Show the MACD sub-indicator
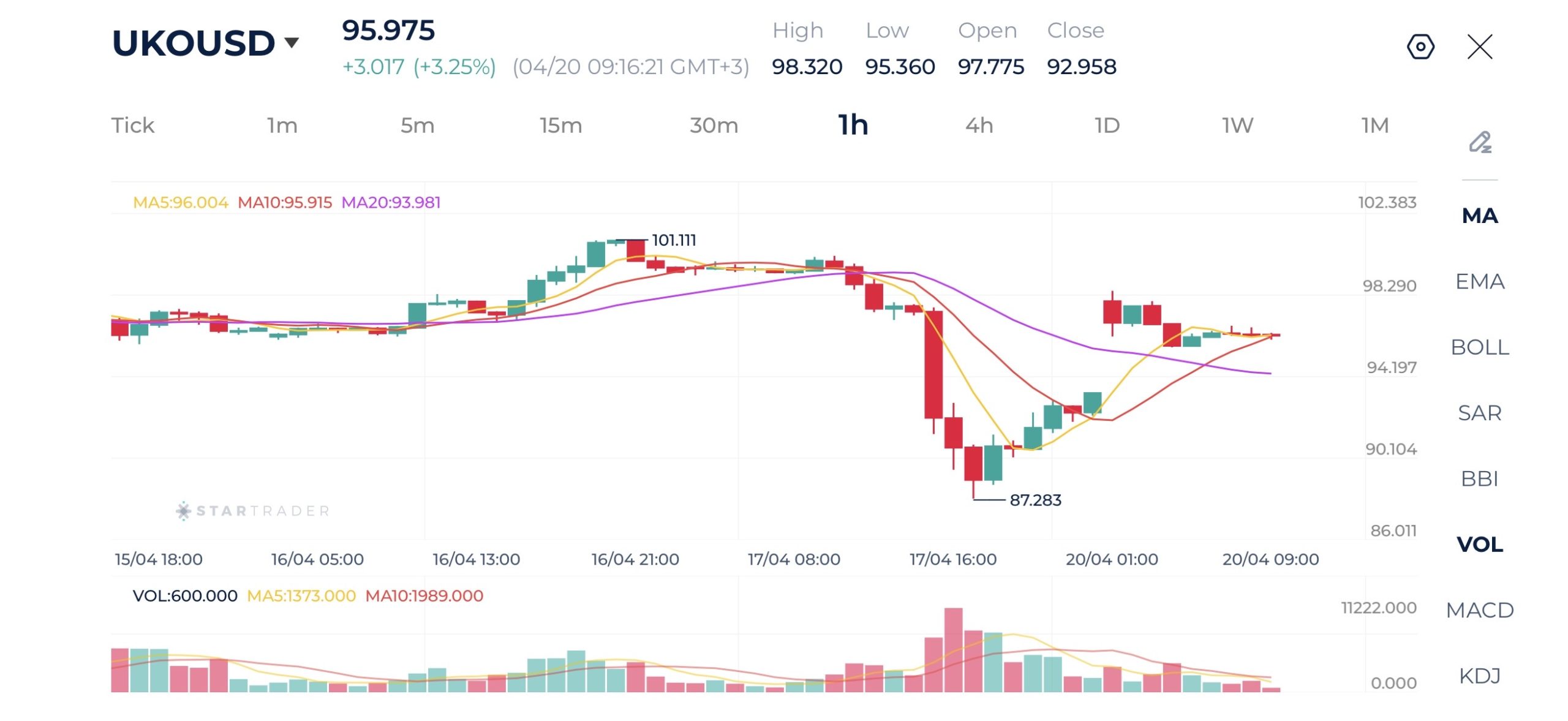 pos(1480,610)
